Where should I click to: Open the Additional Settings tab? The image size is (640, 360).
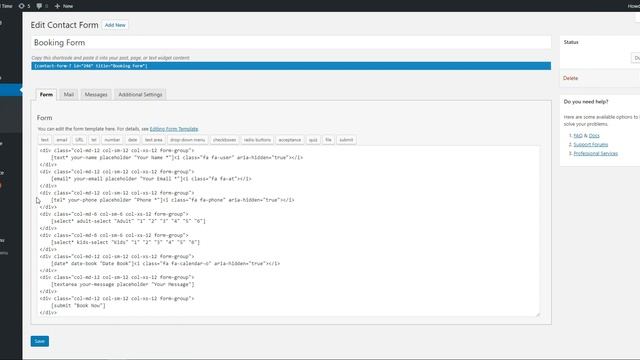click(140, 94)
